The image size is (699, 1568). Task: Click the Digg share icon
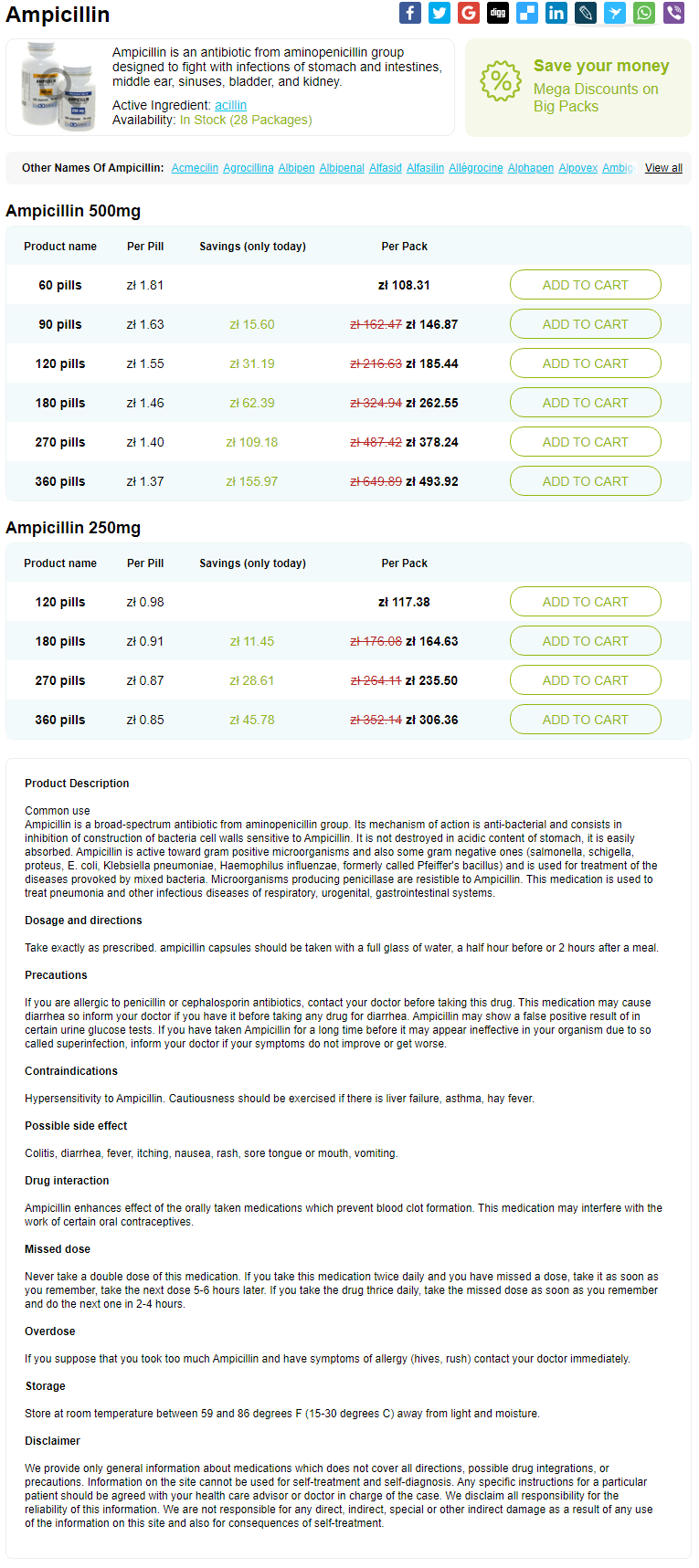coord(498,13)
